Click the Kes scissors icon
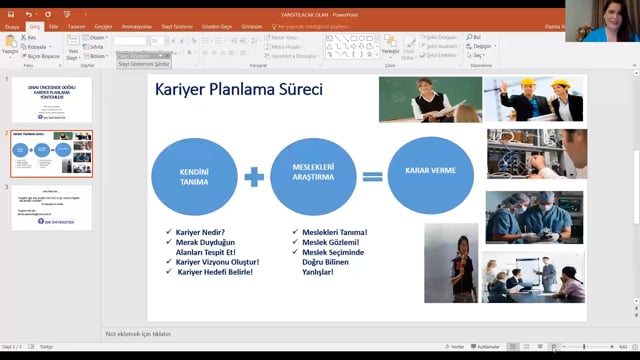The height and width of the screenshot is (360, 640). [x=24, y=37]
